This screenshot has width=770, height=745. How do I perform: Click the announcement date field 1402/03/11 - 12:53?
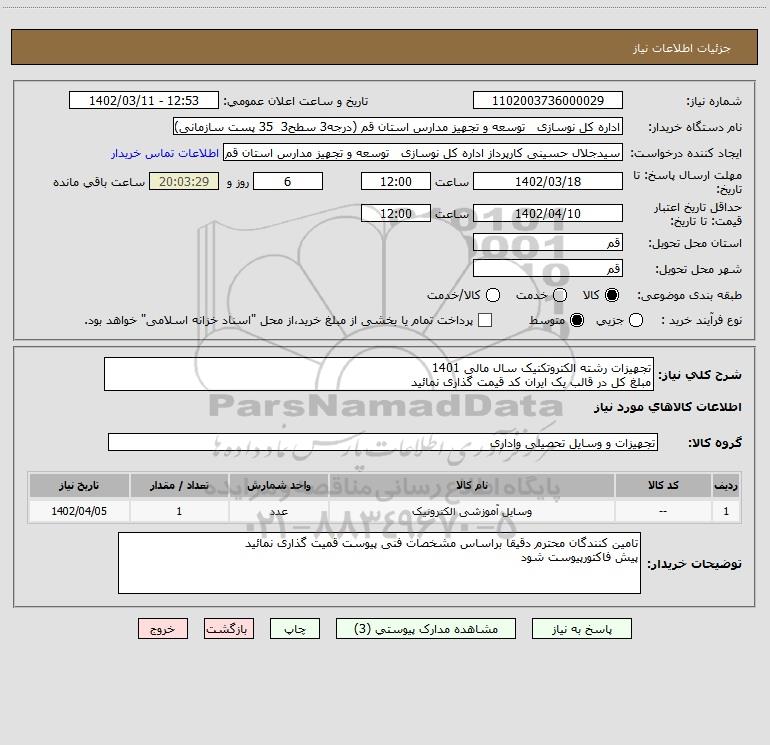[144, 101]
